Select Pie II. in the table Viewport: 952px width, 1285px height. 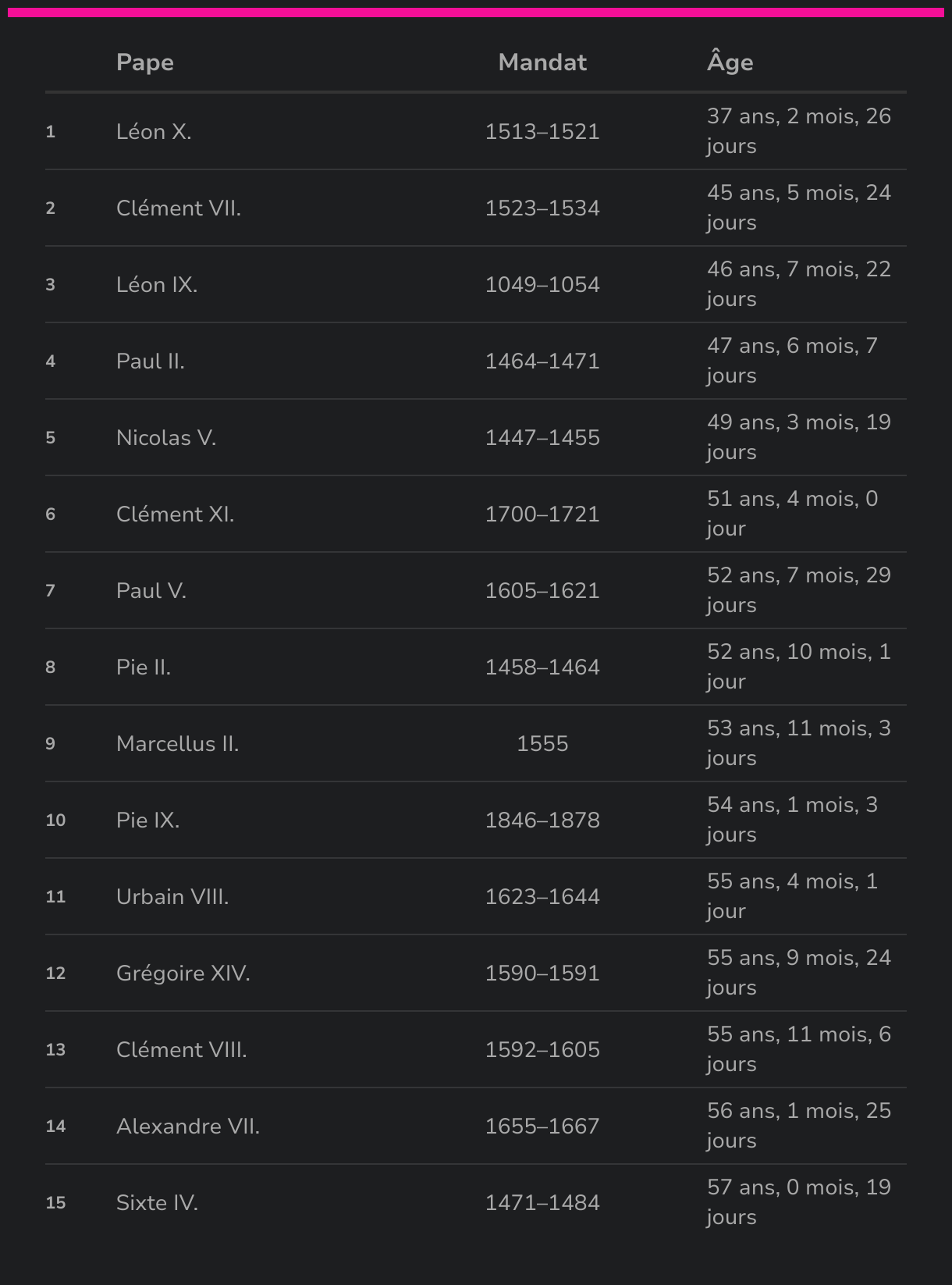click(144, 667)
